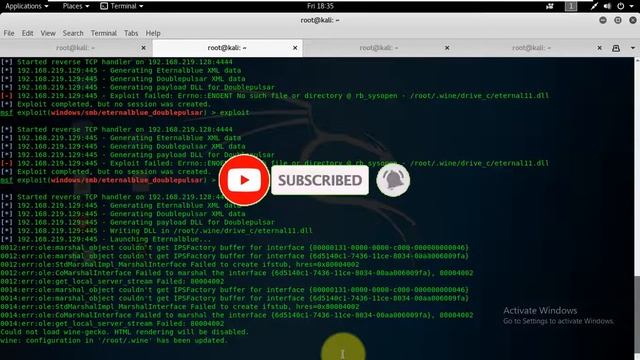Click the root@kali window title text
Image resolution: width=640 pixels, height=360 pixels.
coord(320,20)
